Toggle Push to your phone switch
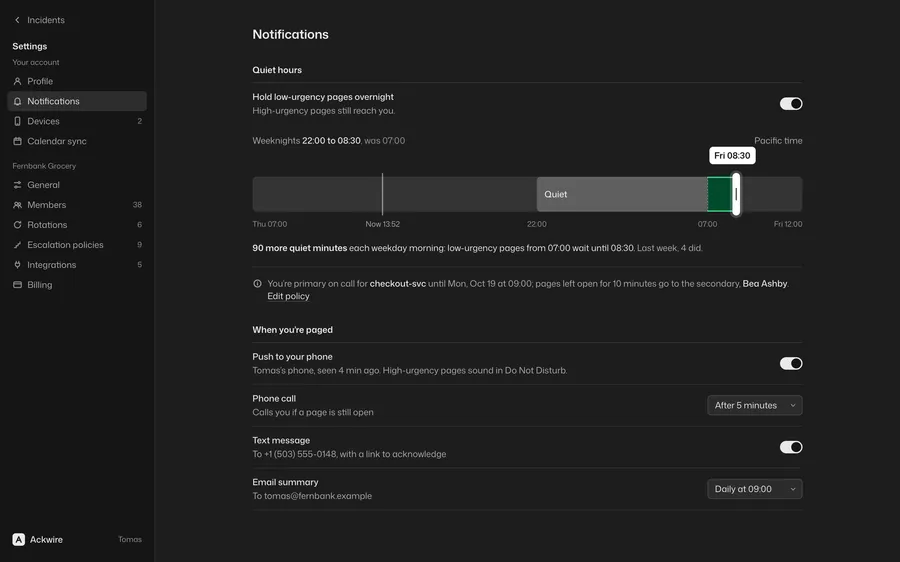The height and width of the screenshot is (562, 900). click(x=790, y=363)
